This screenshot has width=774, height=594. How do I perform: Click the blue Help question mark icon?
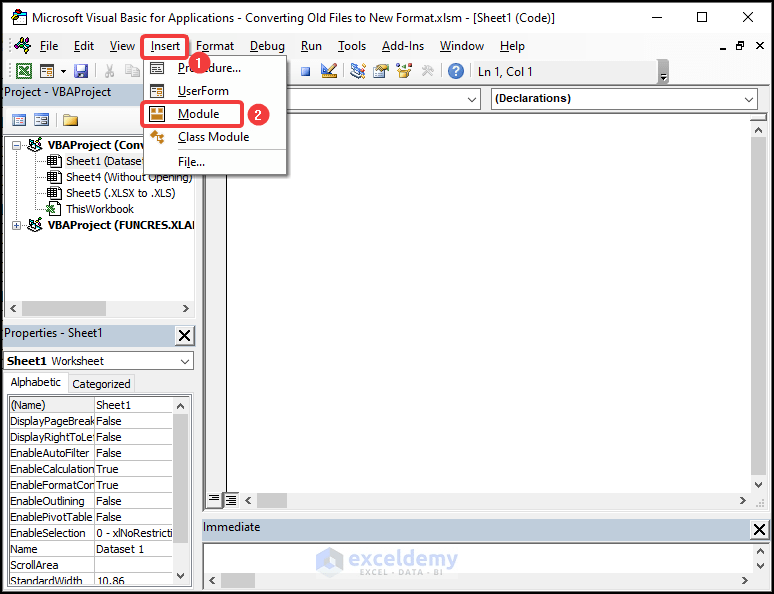pos(456,72)
